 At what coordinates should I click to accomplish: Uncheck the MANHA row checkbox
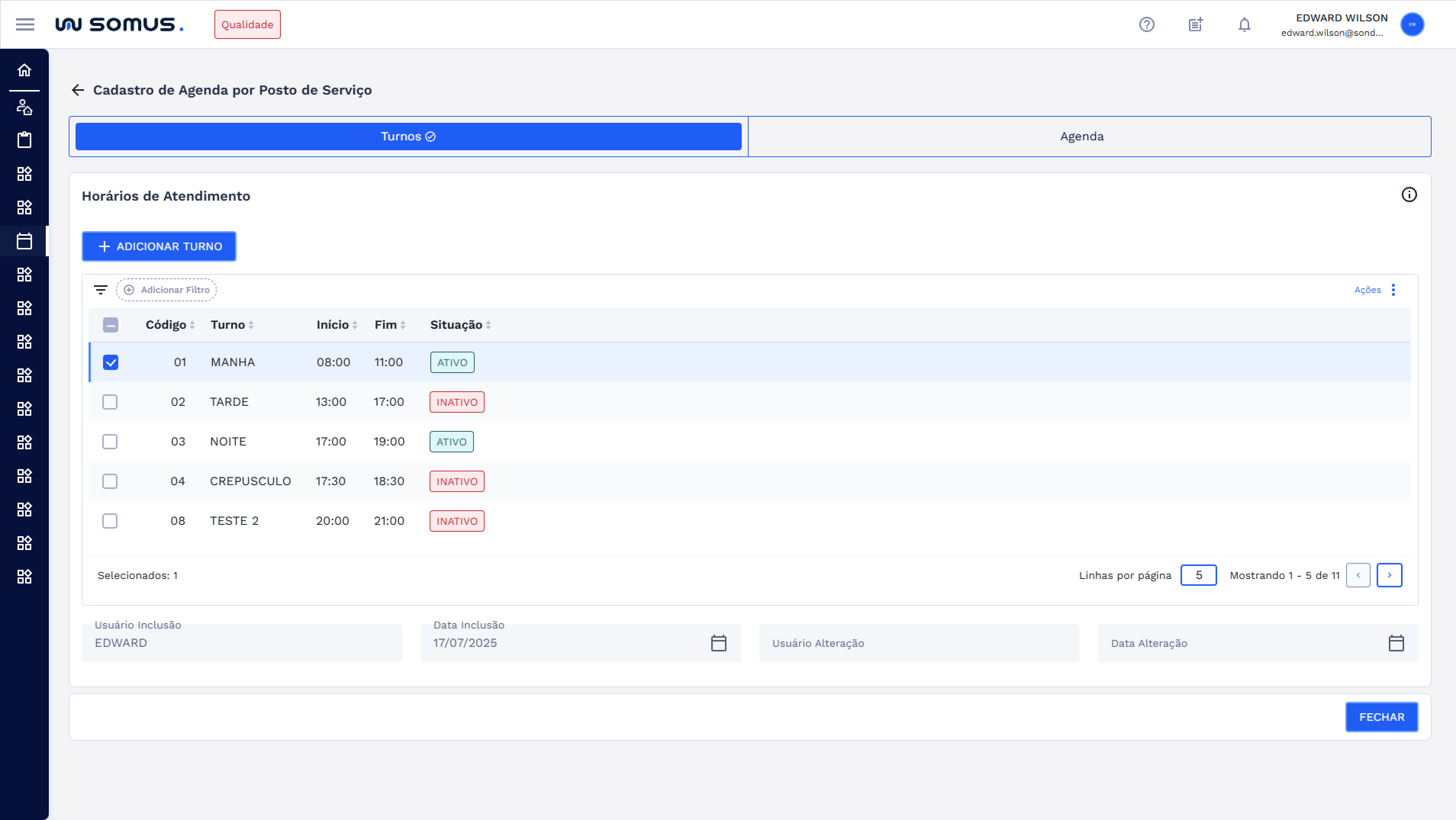click(111, 362)
